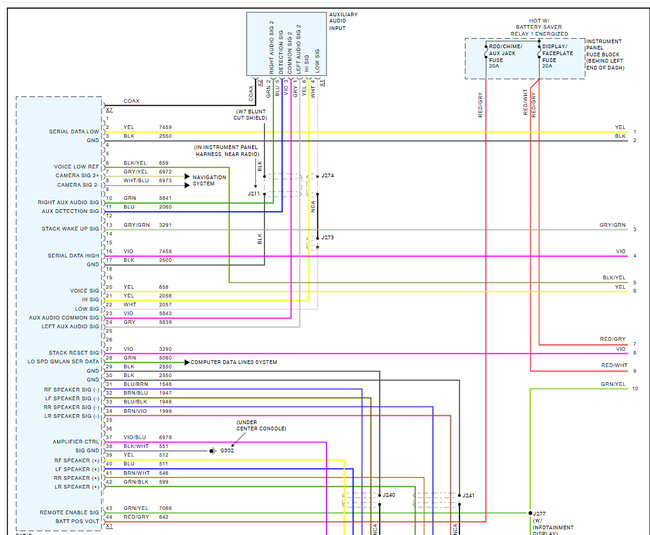Click circuit number 3290

165,349
